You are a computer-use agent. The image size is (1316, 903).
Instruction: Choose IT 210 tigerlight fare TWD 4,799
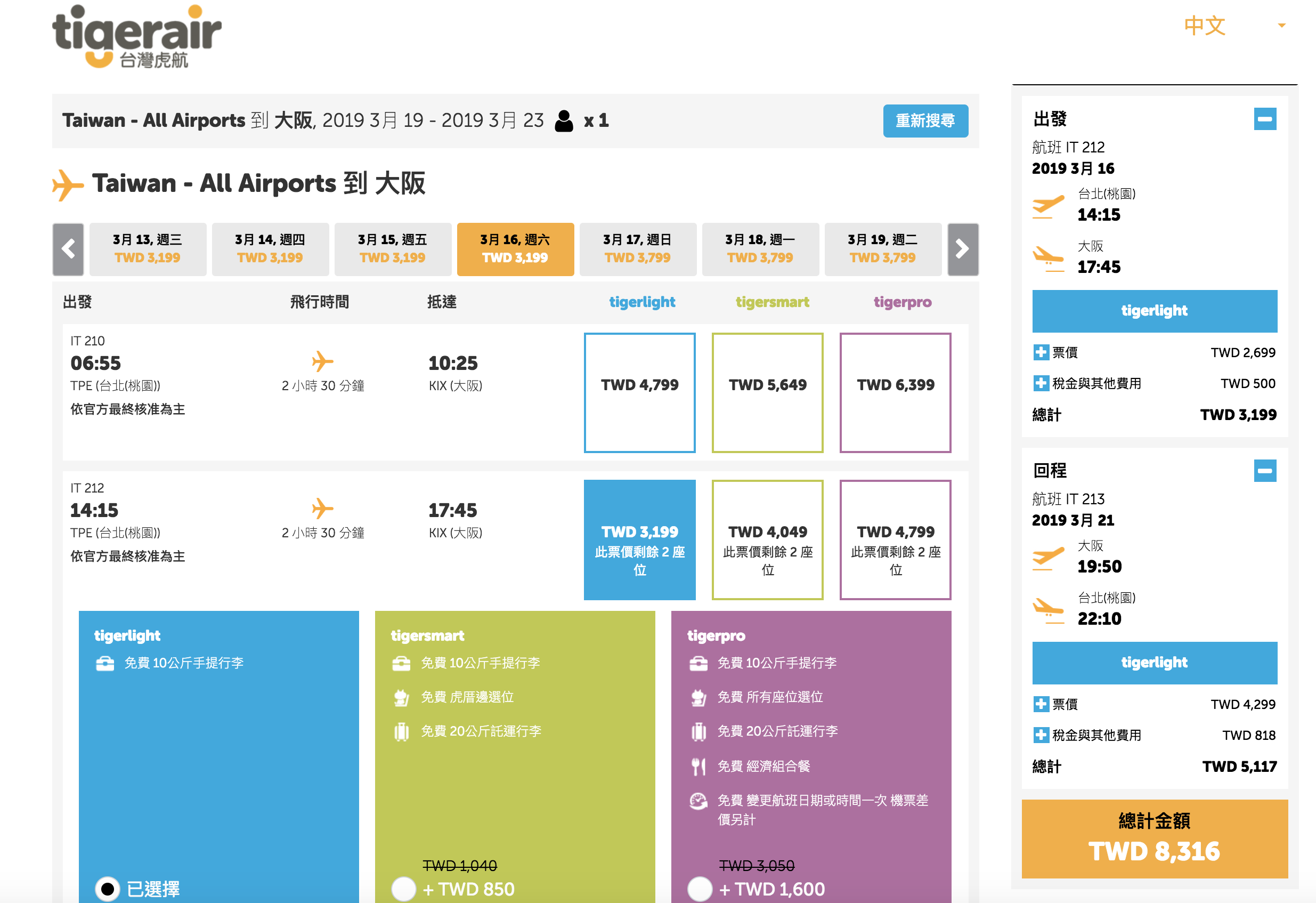pyautogui.click(x=640, y=392)
